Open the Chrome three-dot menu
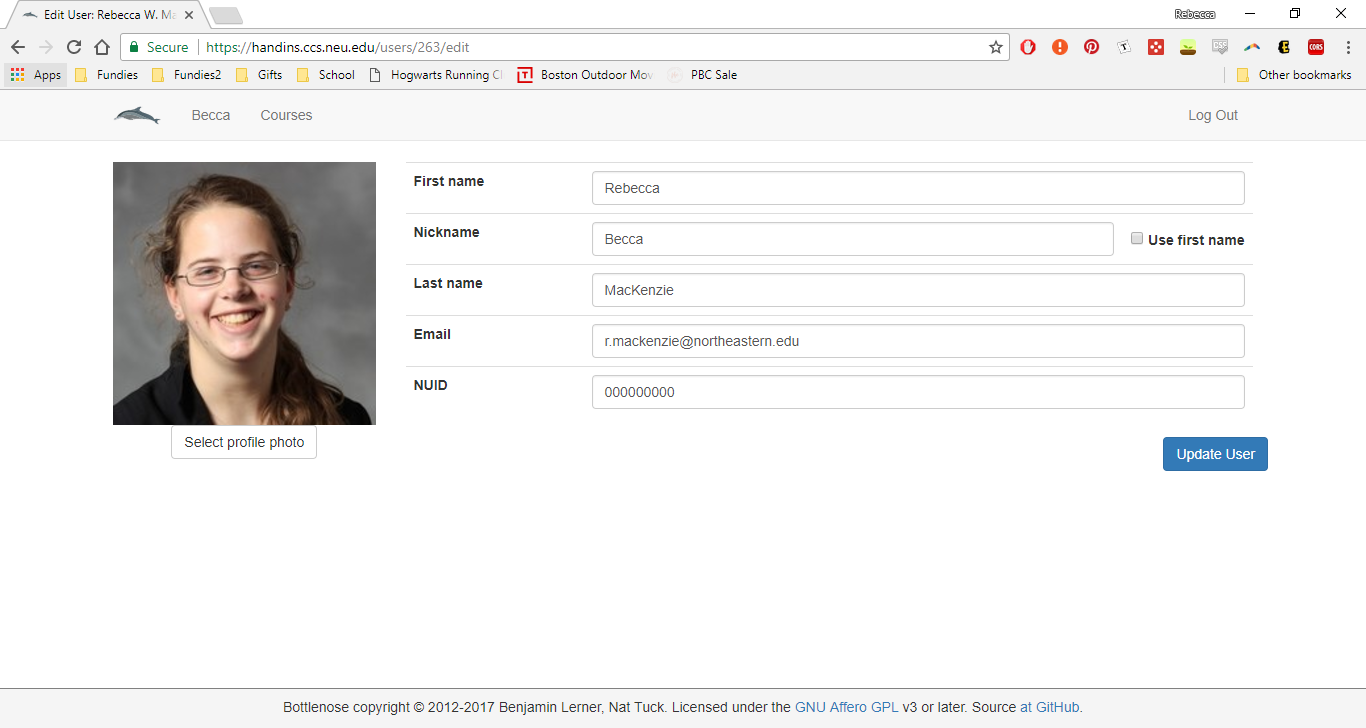 pos(1347,47)
